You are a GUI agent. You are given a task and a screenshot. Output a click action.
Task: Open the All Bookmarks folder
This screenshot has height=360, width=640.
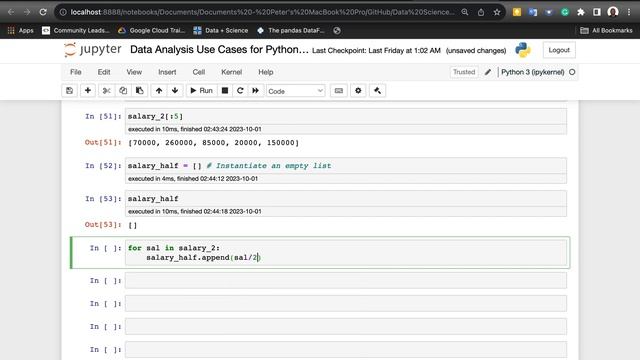point(606,30)
